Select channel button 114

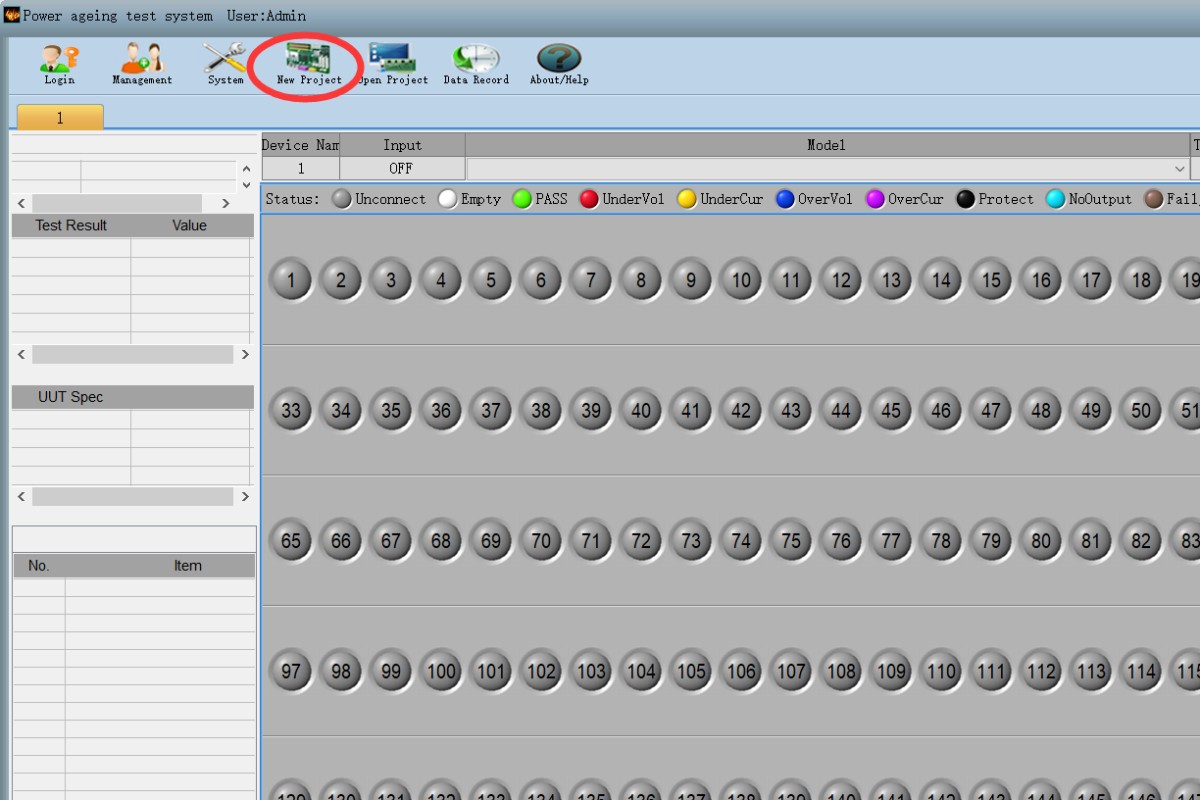(1141, 671)
